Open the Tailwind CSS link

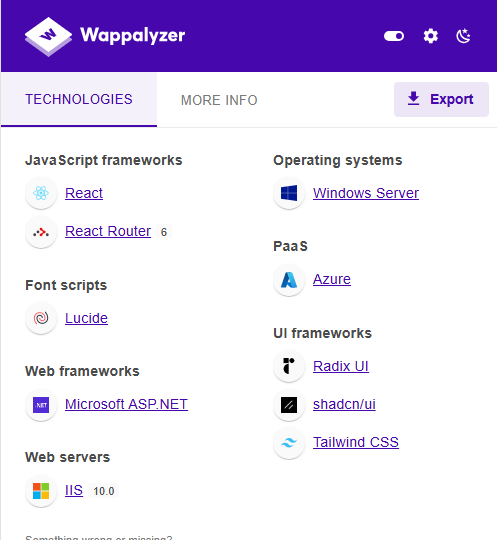[356, 442]
